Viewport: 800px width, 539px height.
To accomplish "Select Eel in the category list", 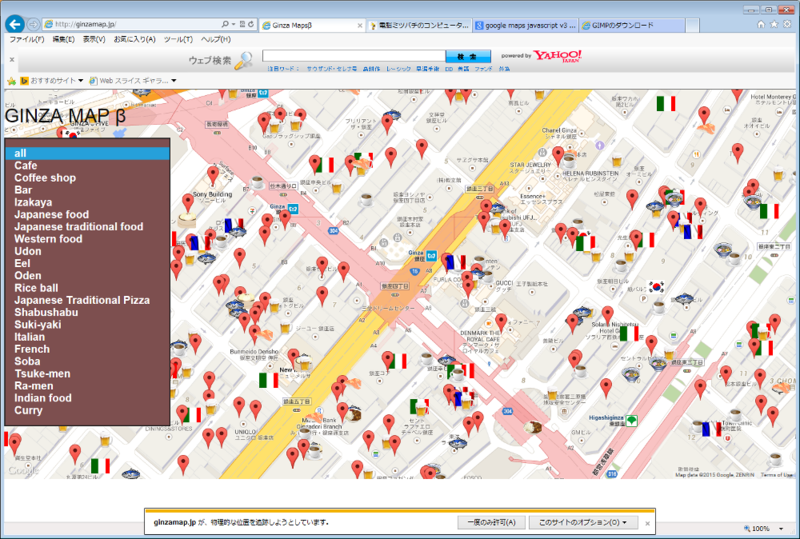I will point(87,263).
